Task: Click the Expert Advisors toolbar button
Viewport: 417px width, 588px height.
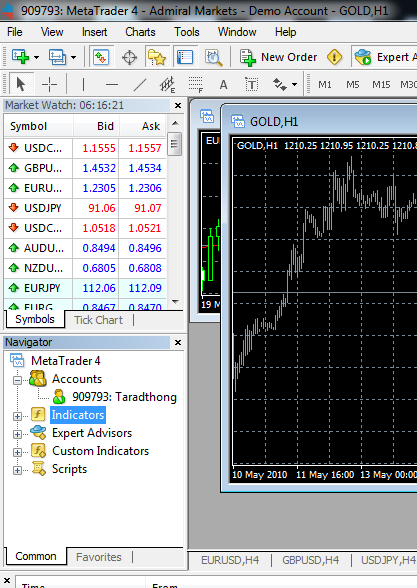Action: (385, 57)
